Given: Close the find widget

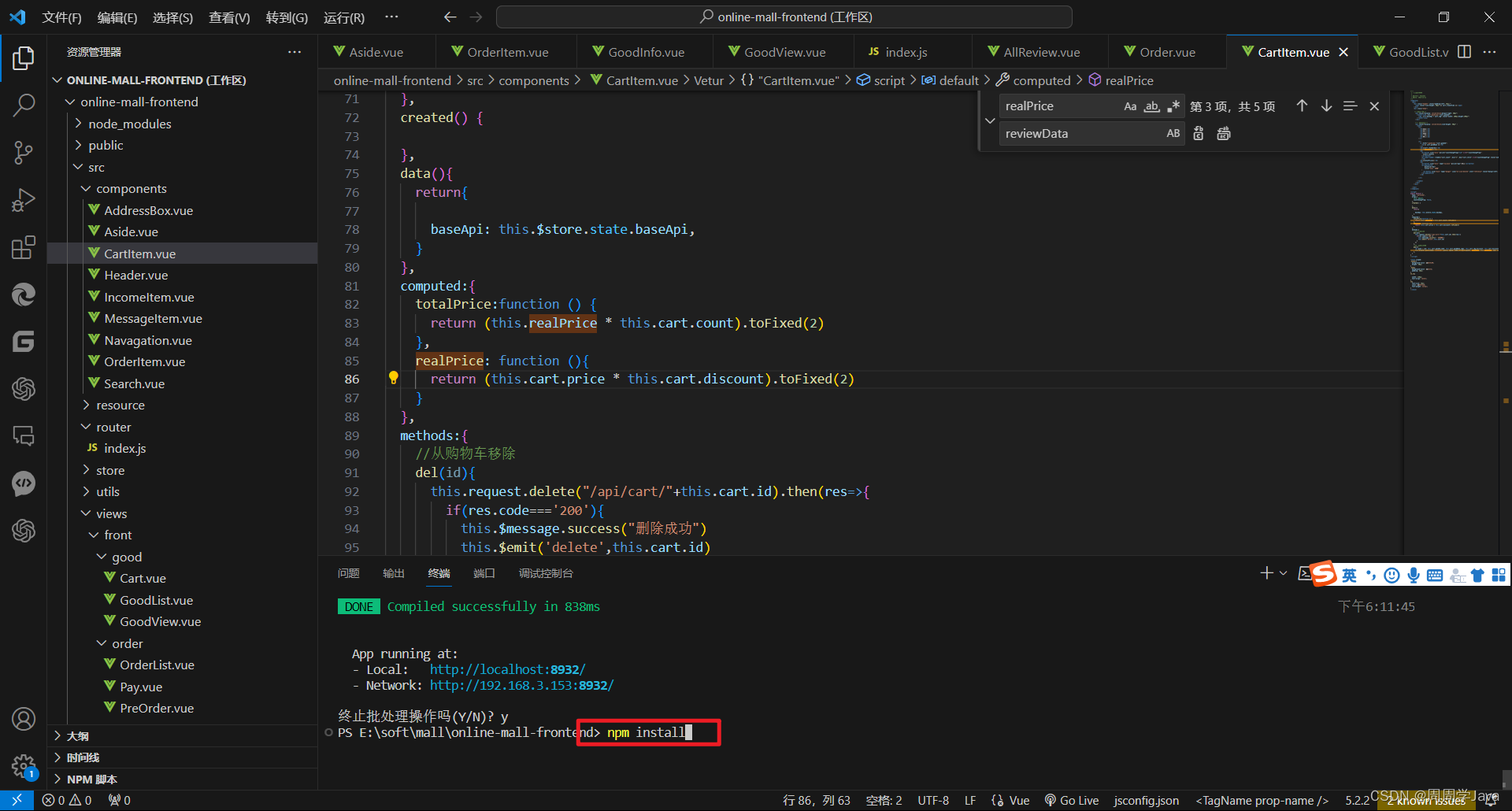Looking at the screenshot, I should click(x=1374, y=106).
